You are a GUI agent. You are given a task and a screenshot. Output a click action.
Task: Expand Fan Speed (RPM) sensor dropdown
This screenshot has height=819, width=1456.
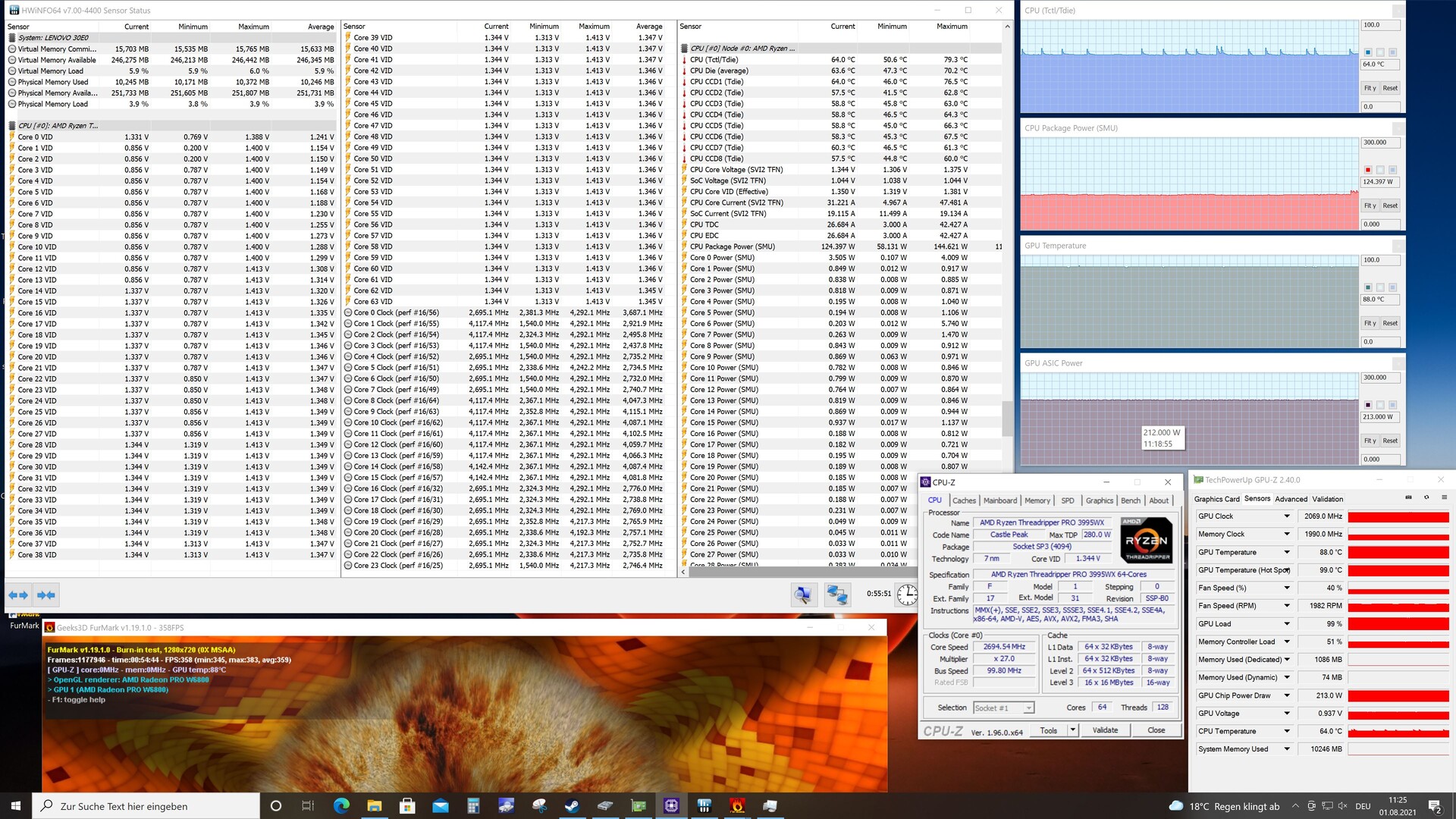[1287, 606]
